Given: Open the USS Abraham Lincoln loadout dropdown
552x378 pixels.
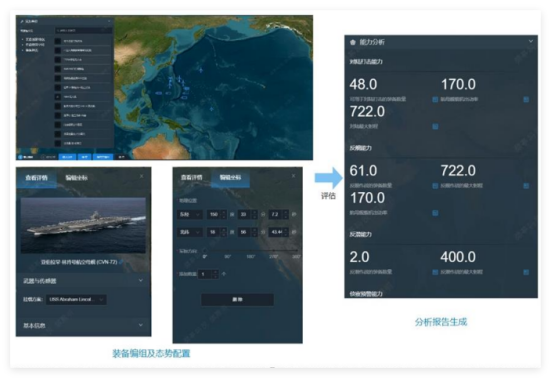Looking at the screenshot, I should [76, 300].
